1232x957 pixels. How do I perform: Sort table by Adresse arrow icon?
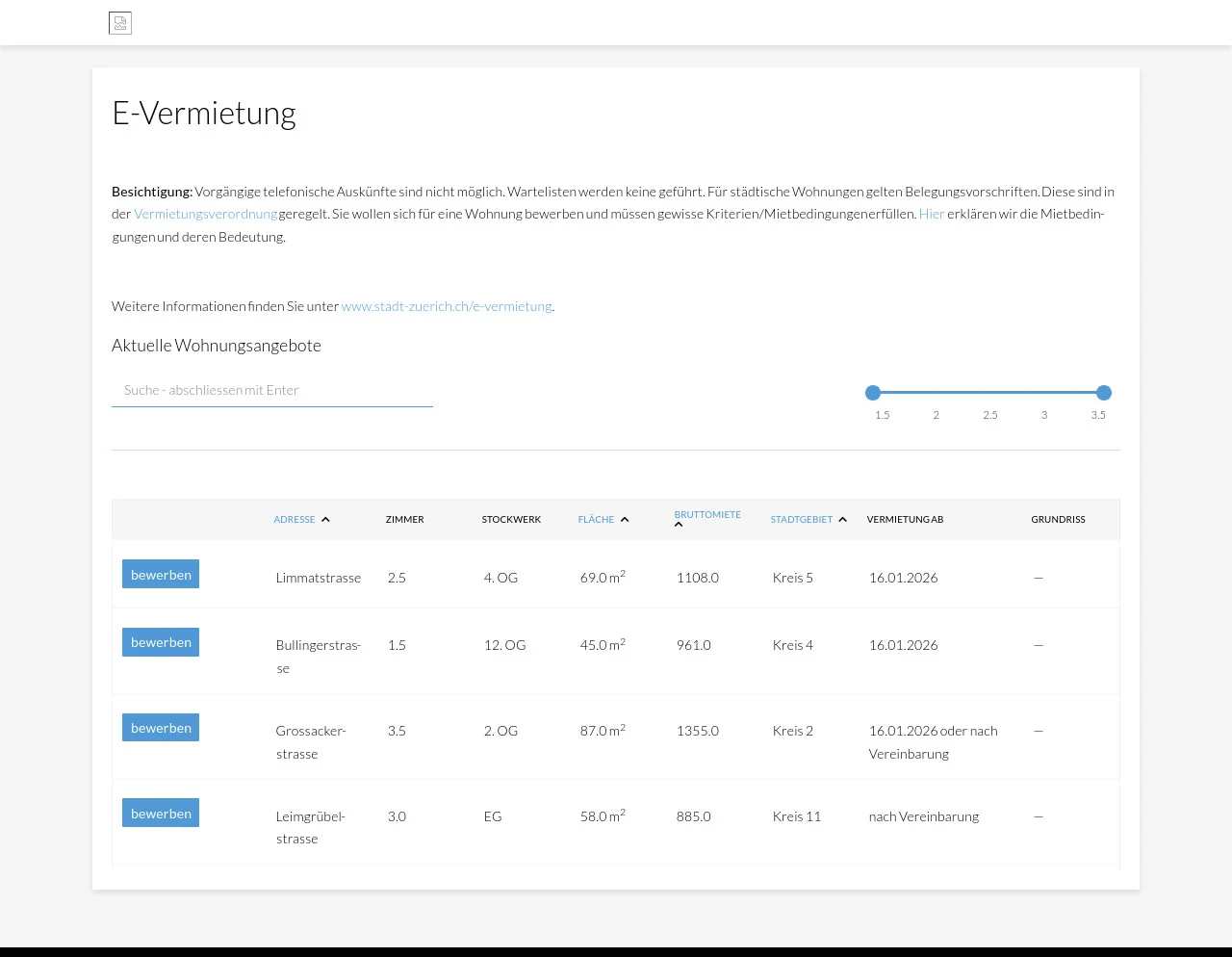(x=325, y=520)
